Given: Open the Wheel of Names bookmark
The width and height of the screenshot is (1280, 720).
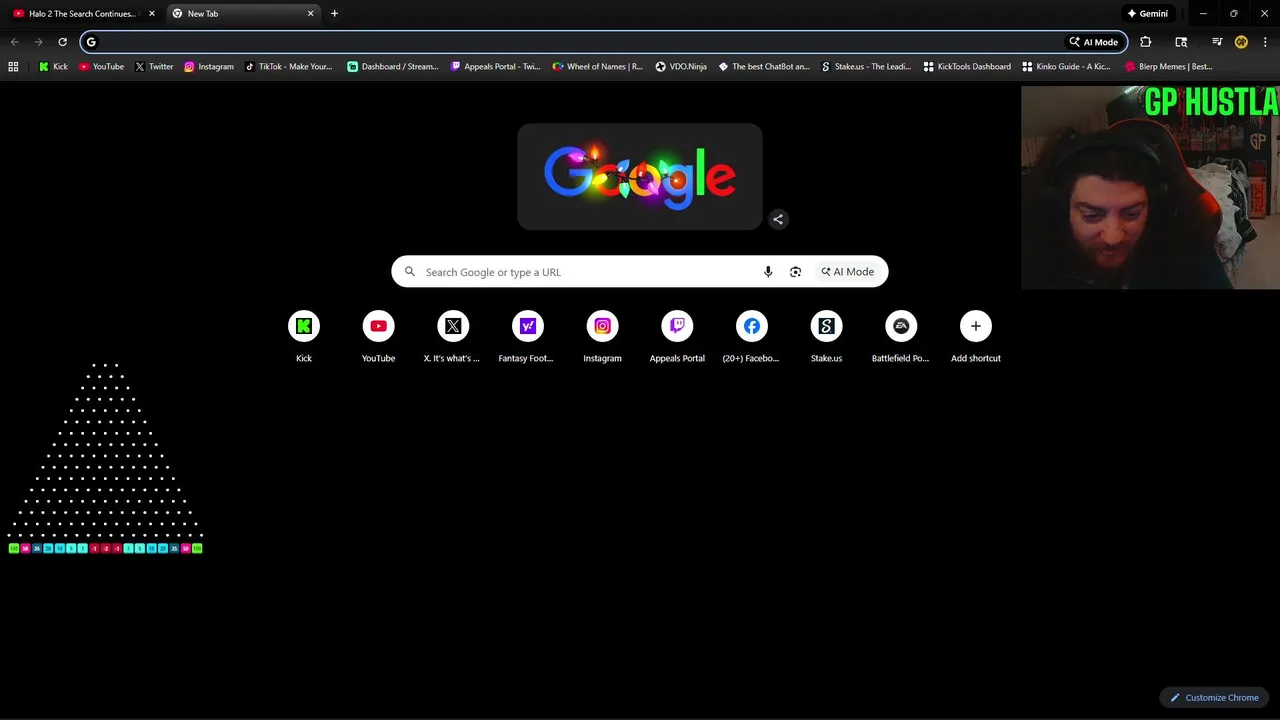Looking at the screenshot, I should click(598, 67).
